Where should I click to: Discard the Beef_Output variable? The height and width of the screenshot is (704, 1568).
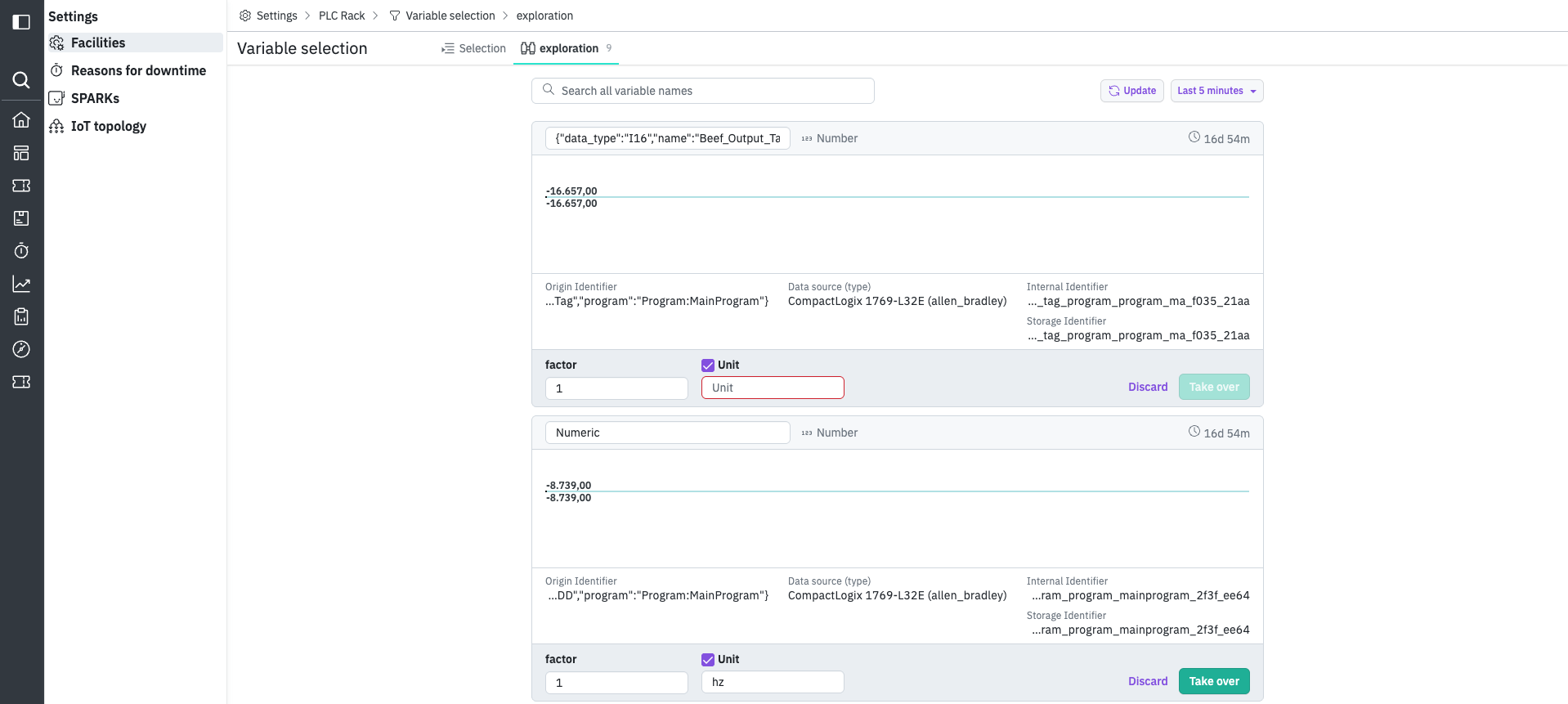click(1148, 387)
